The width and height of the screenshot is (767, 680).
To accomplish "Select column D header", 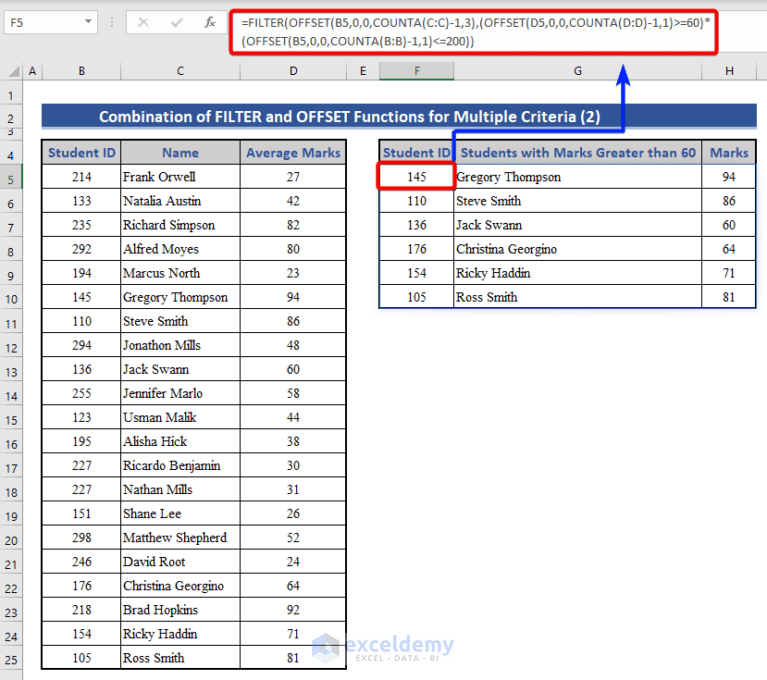I will click(293, 71).
